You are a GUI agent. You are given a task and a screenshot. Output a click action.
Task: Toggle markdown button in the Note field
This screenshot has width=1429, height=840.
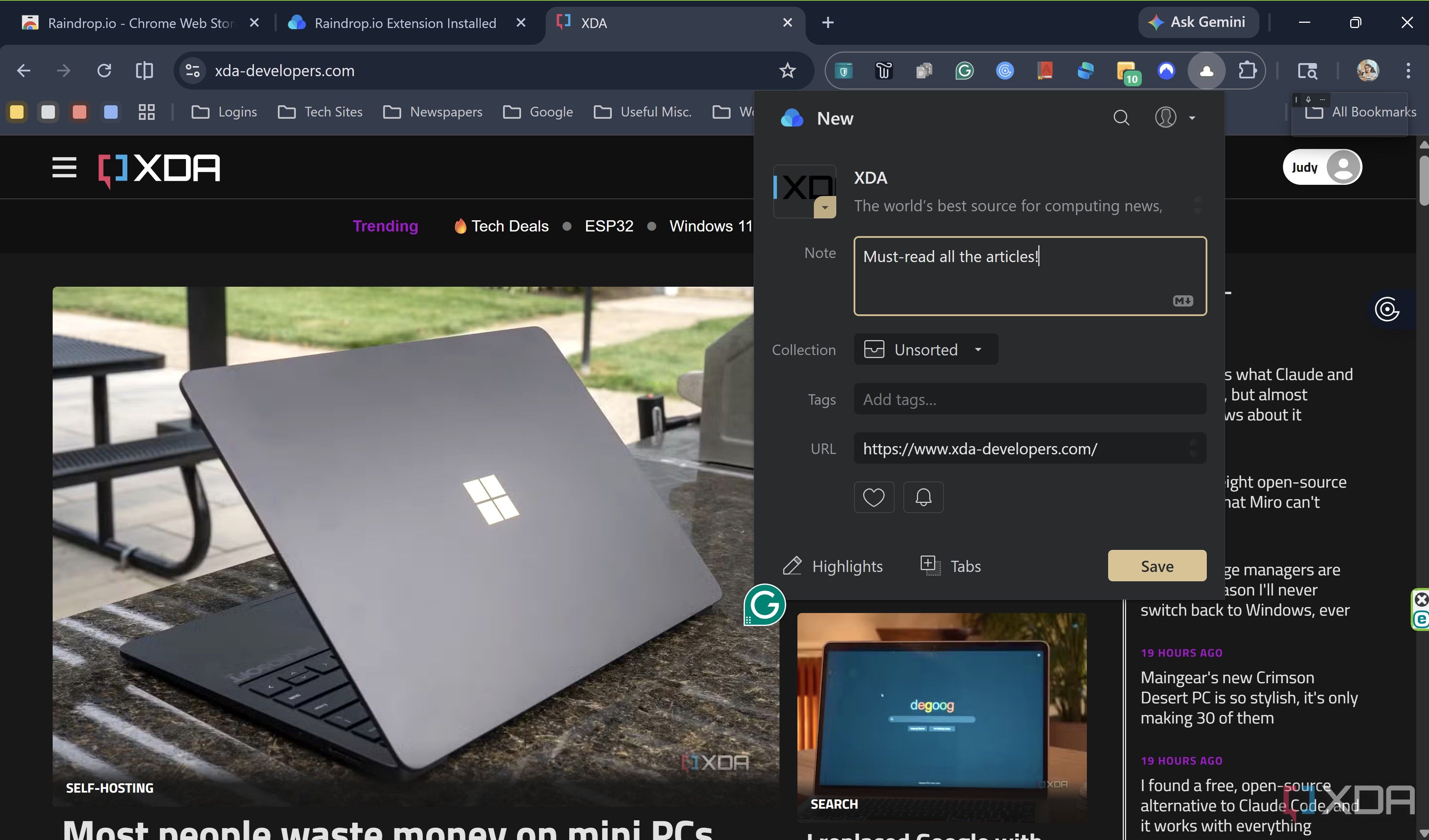tap(1183, 301)
